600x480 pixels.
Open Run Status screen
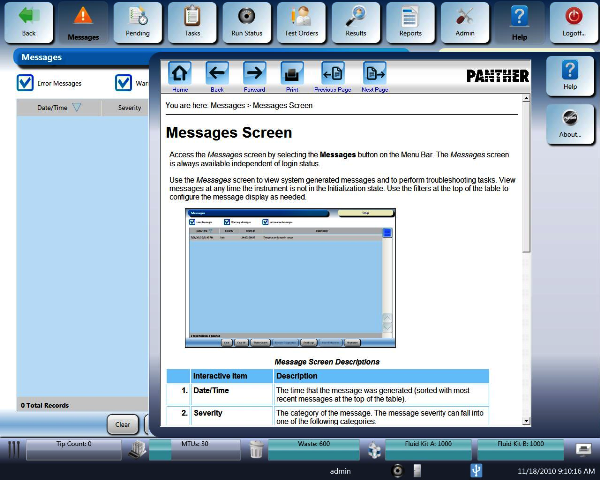tap(246, 22)
